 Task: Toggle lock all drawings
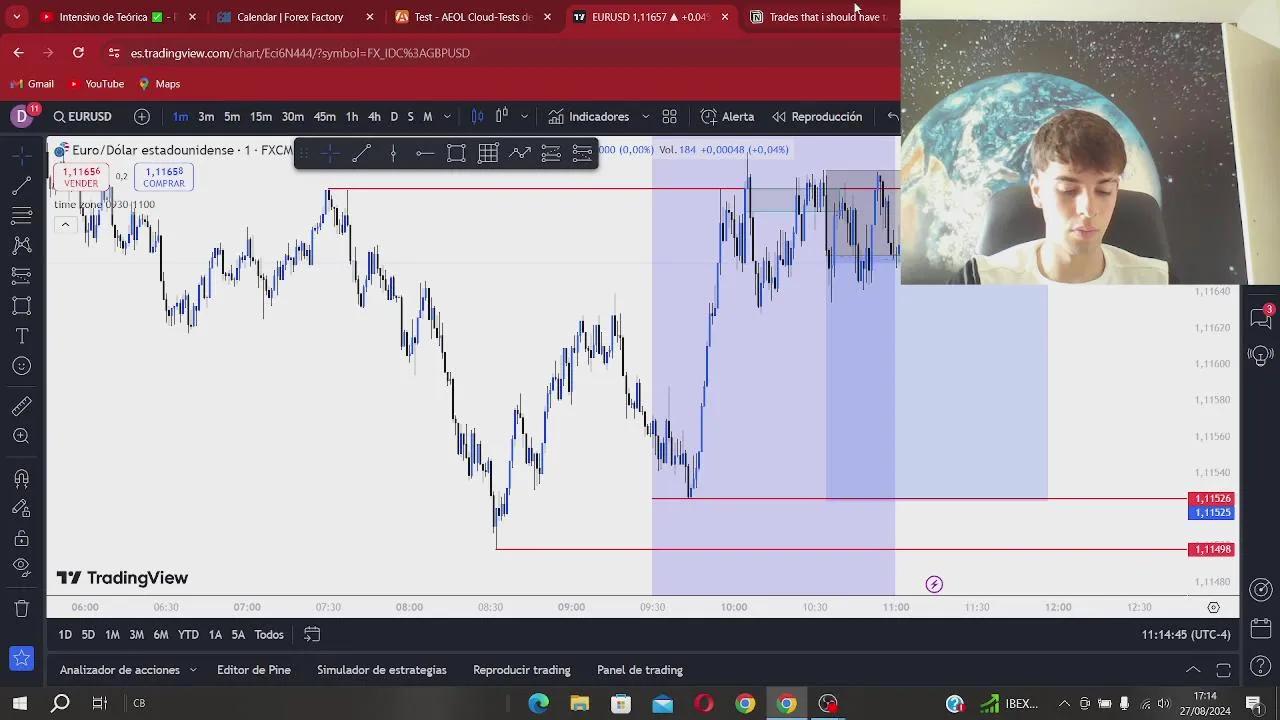[x=21, y=538]
